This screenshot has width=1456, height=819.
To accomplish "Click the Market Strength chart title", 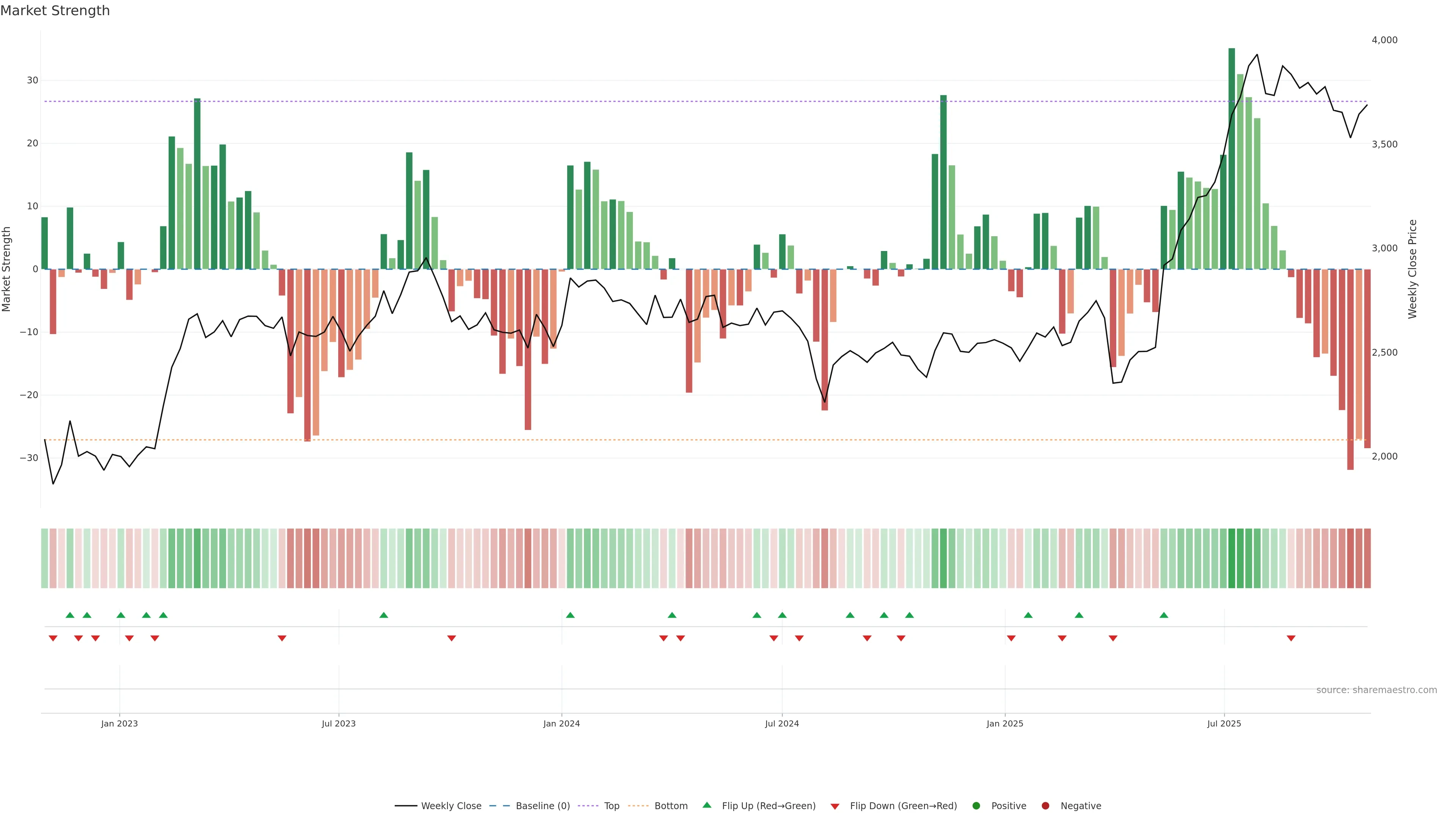I will point(55,11).
